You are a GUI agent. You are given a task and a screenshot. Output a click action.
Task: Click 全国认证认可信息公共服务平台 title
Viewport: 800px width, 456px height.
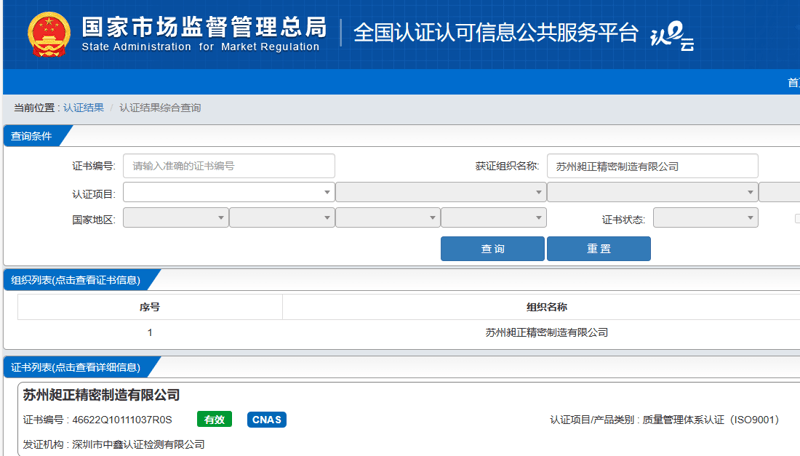click(495, 33)
